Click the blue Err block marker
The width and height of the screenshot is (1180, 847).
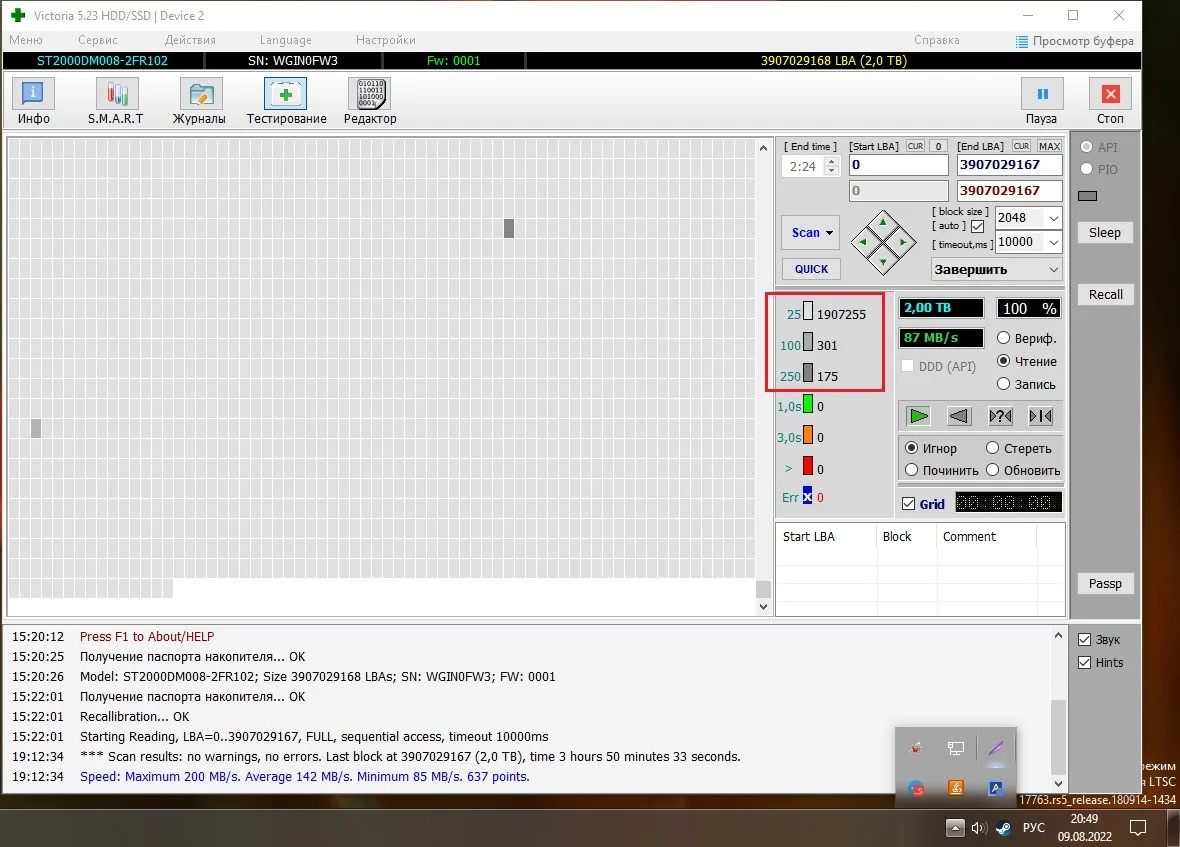pyautogui.click(x=807, y=496)
